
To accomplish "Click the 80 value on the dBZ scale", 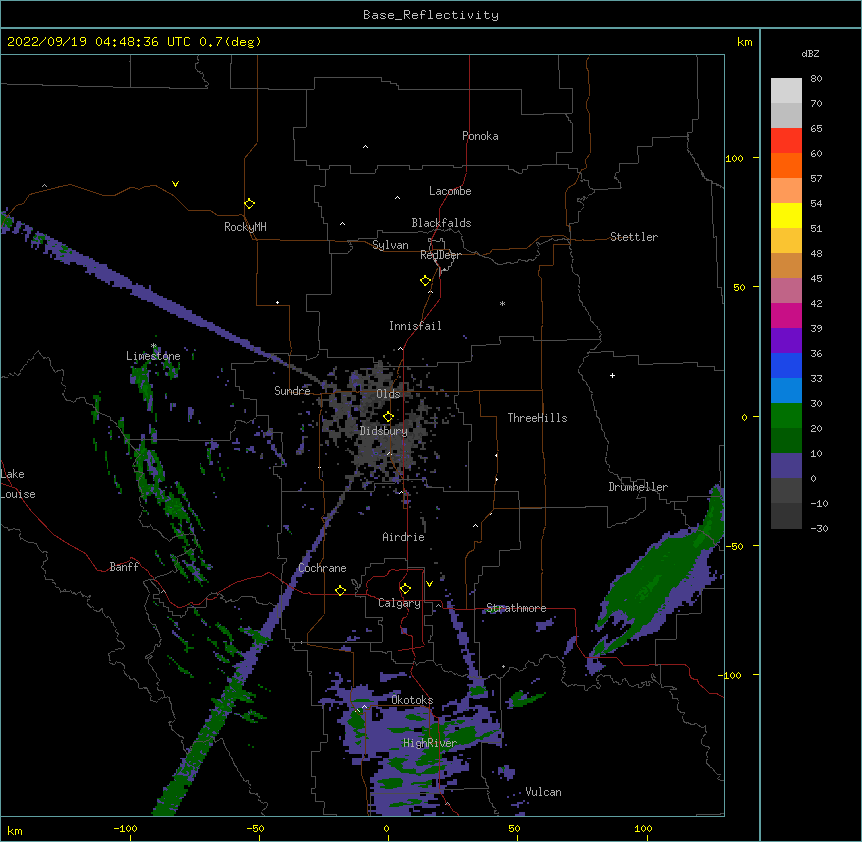I will coord(816,79).
